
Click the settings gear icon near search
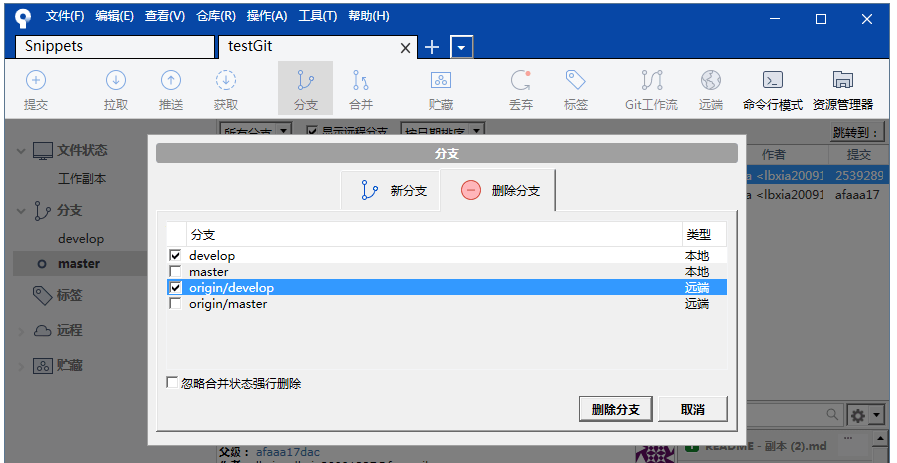858,415
